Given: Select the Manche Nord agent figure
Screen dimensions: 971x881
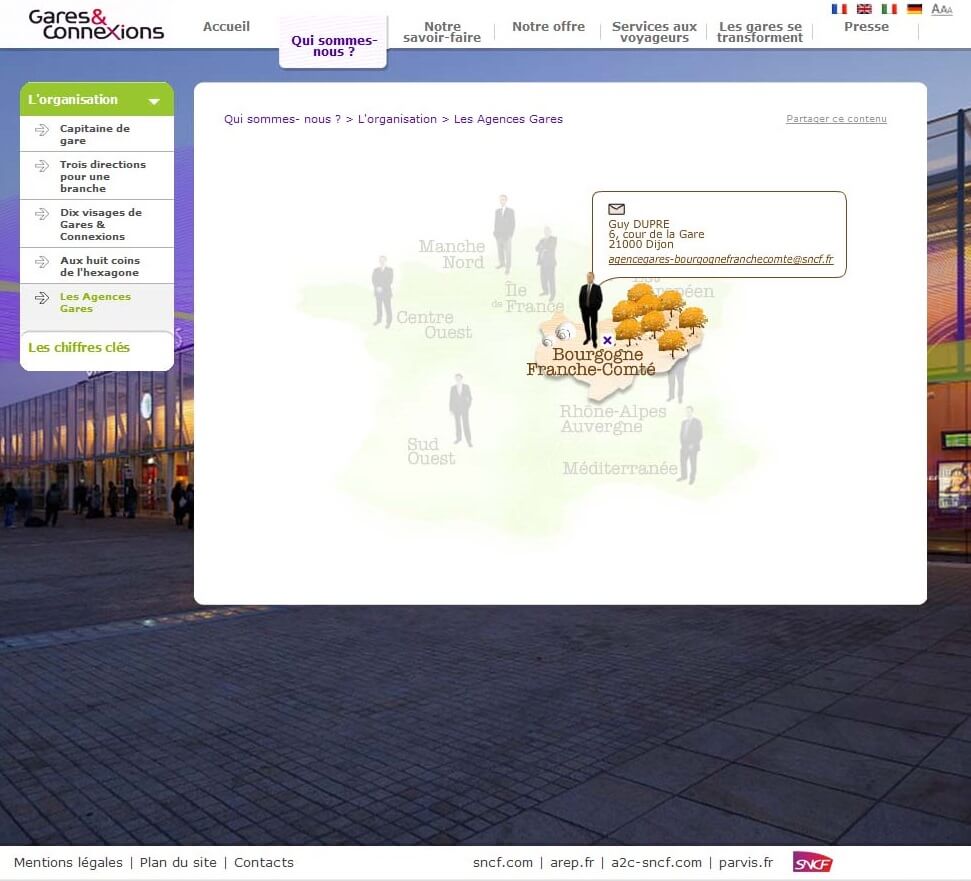Looking at the screenshot, I should click(x=504, y=234).
